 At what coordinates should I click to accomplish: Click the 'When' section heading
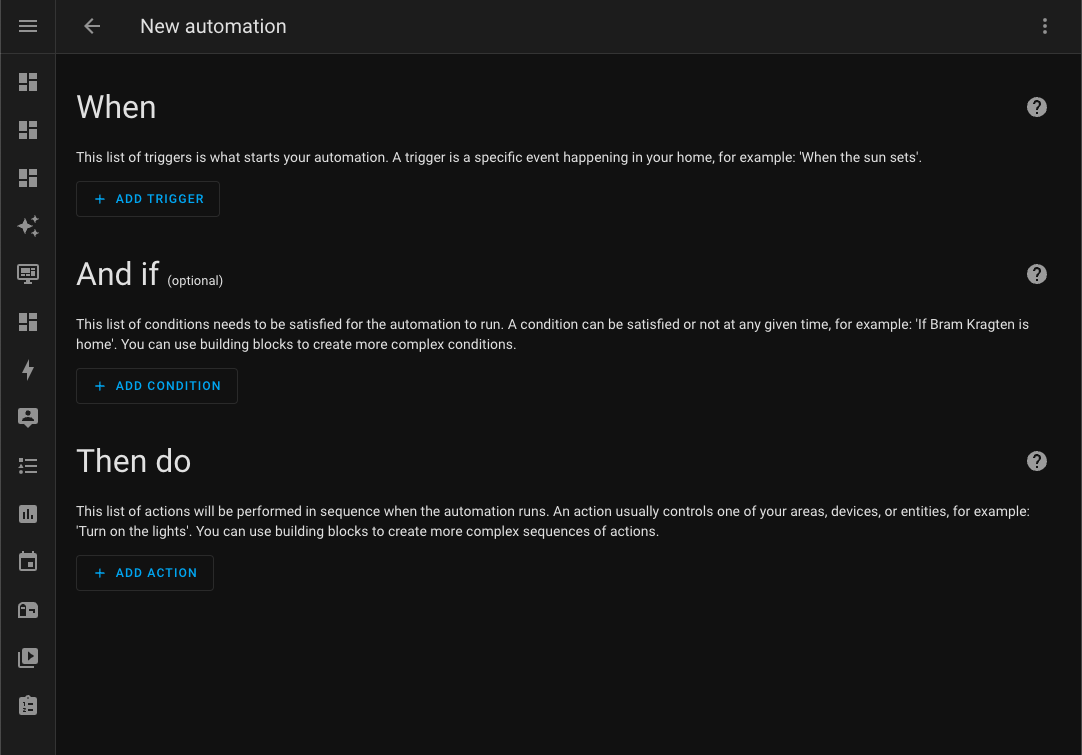coord(117,107)
